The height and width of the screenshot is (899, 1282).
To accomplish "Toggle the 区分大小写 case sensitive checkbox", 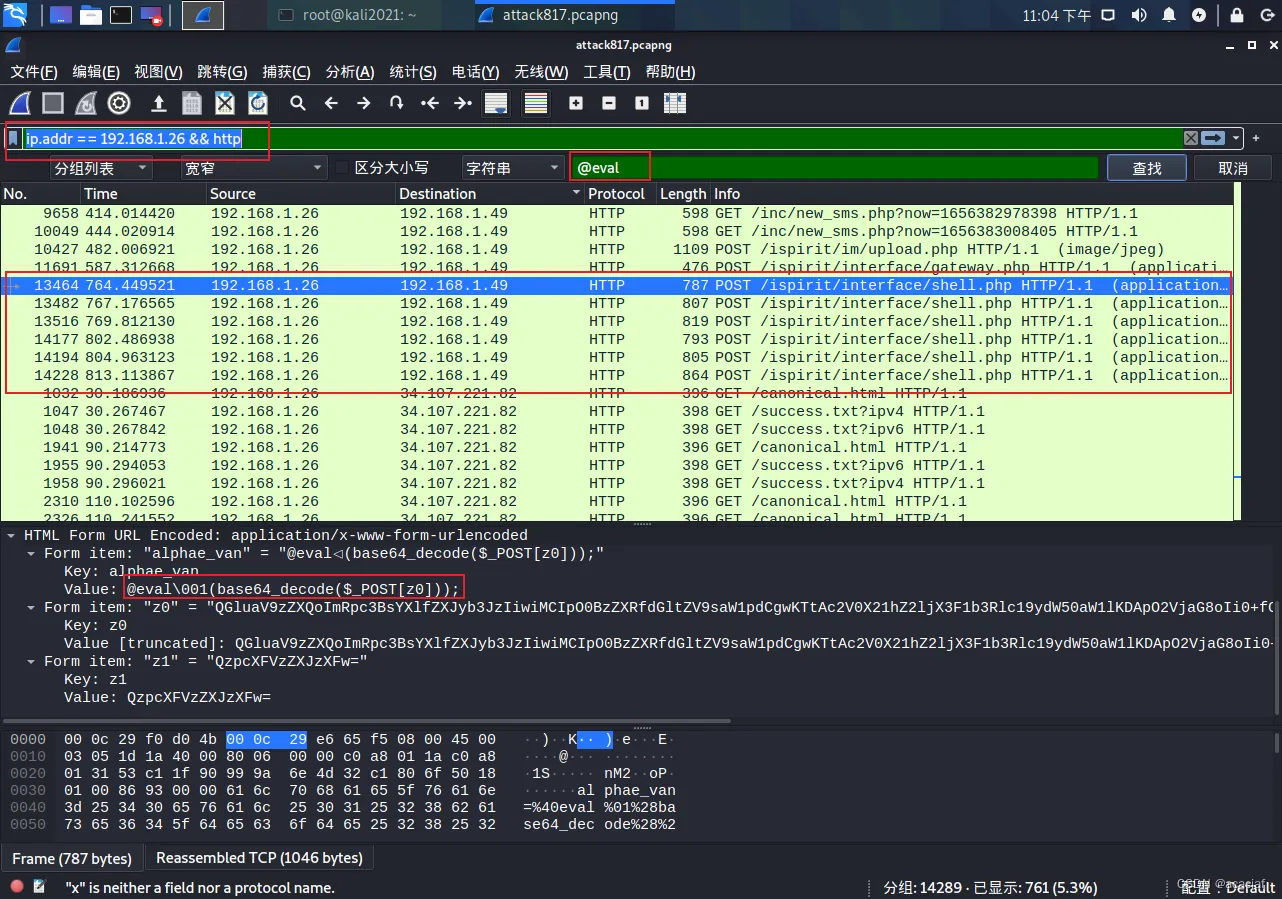I will tap(343, 168).
